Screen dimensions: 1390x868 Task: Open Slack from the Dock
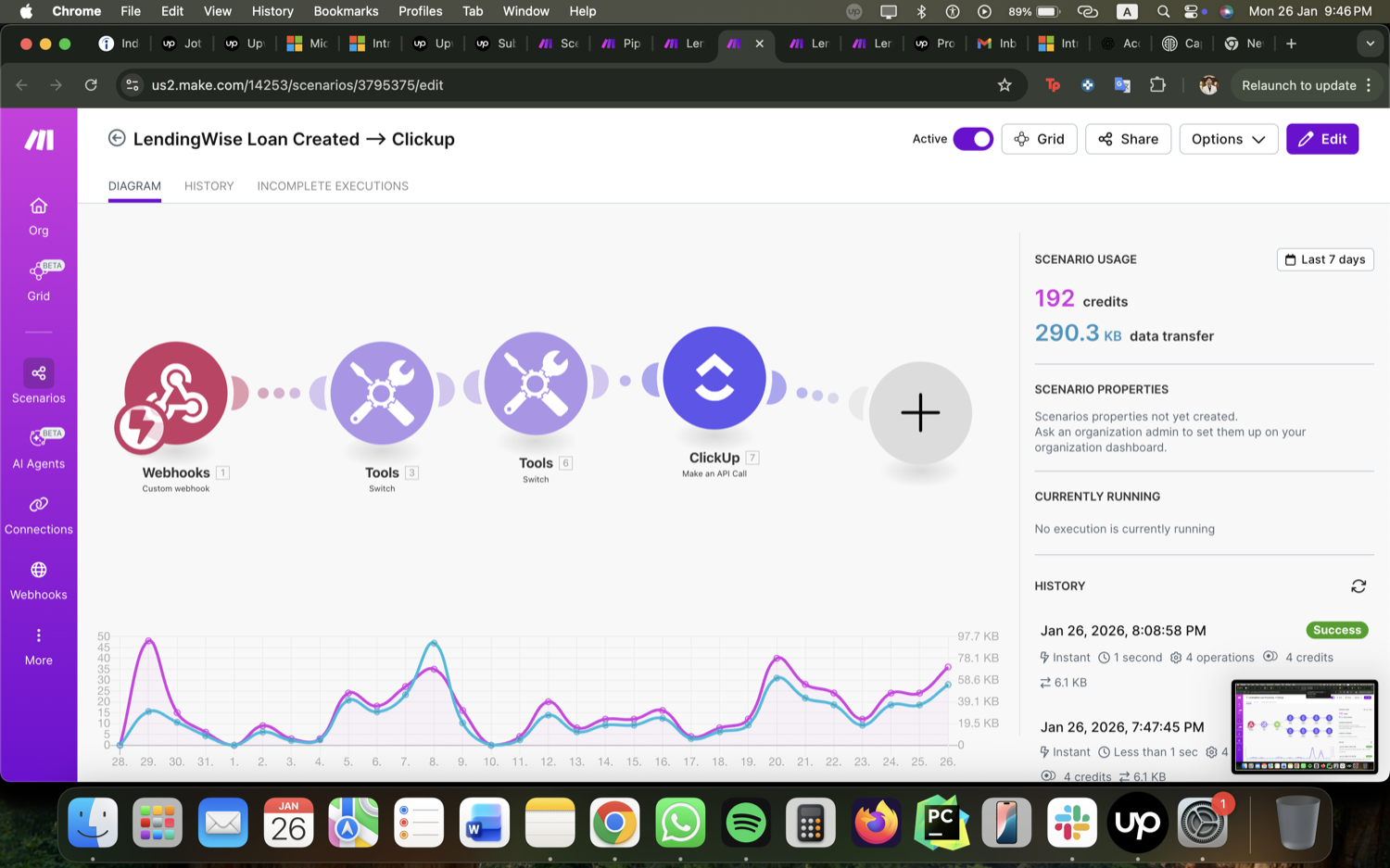1072,823
